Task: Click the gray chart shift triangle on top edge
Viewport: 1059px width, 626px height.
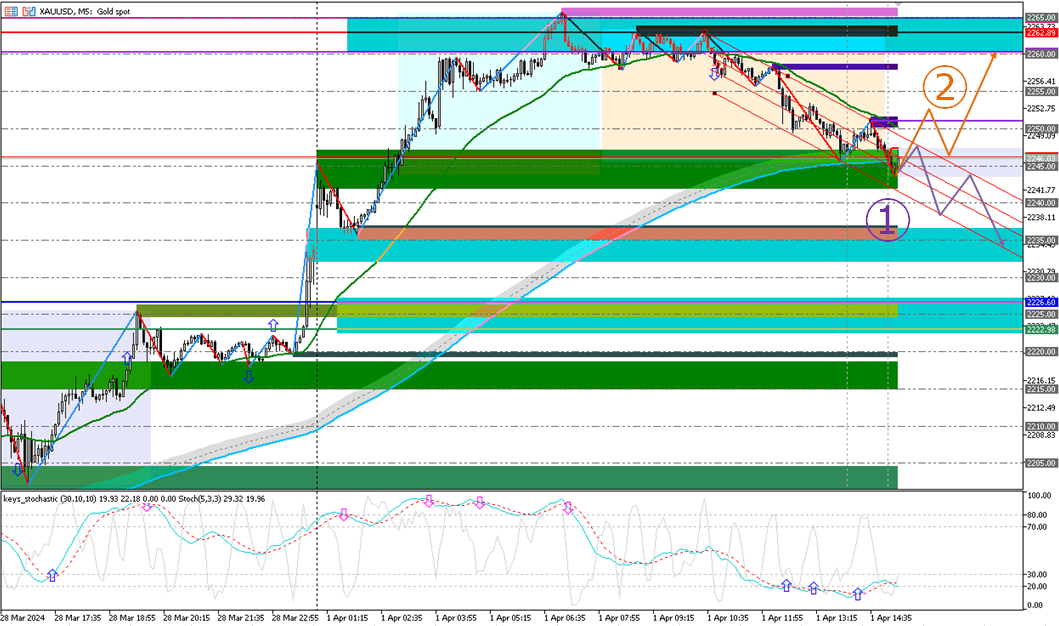Action: [x=897, y=4]
